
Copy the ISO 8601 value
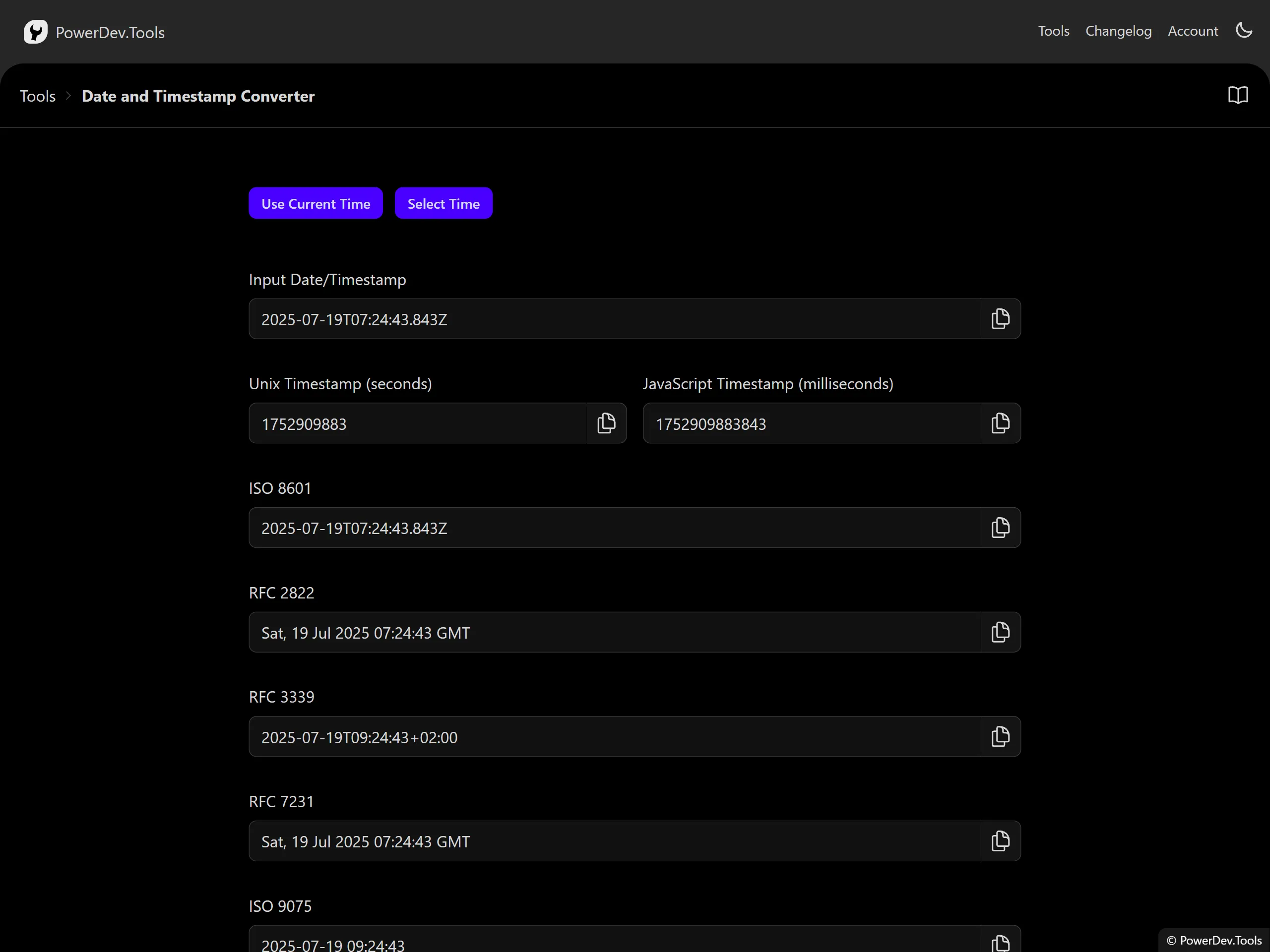[x=1000, y=528]
